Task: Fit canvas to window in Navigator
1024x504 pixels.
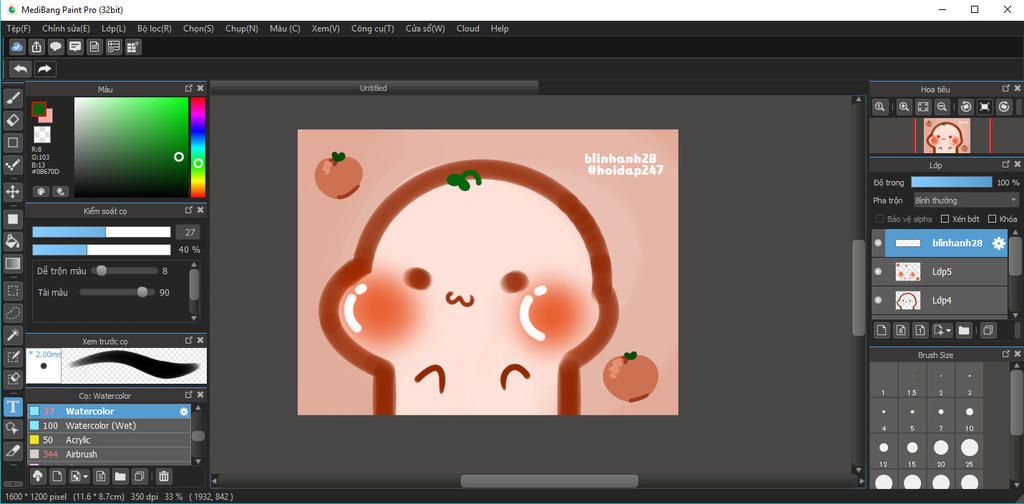Action: click(x=923, y=106)
